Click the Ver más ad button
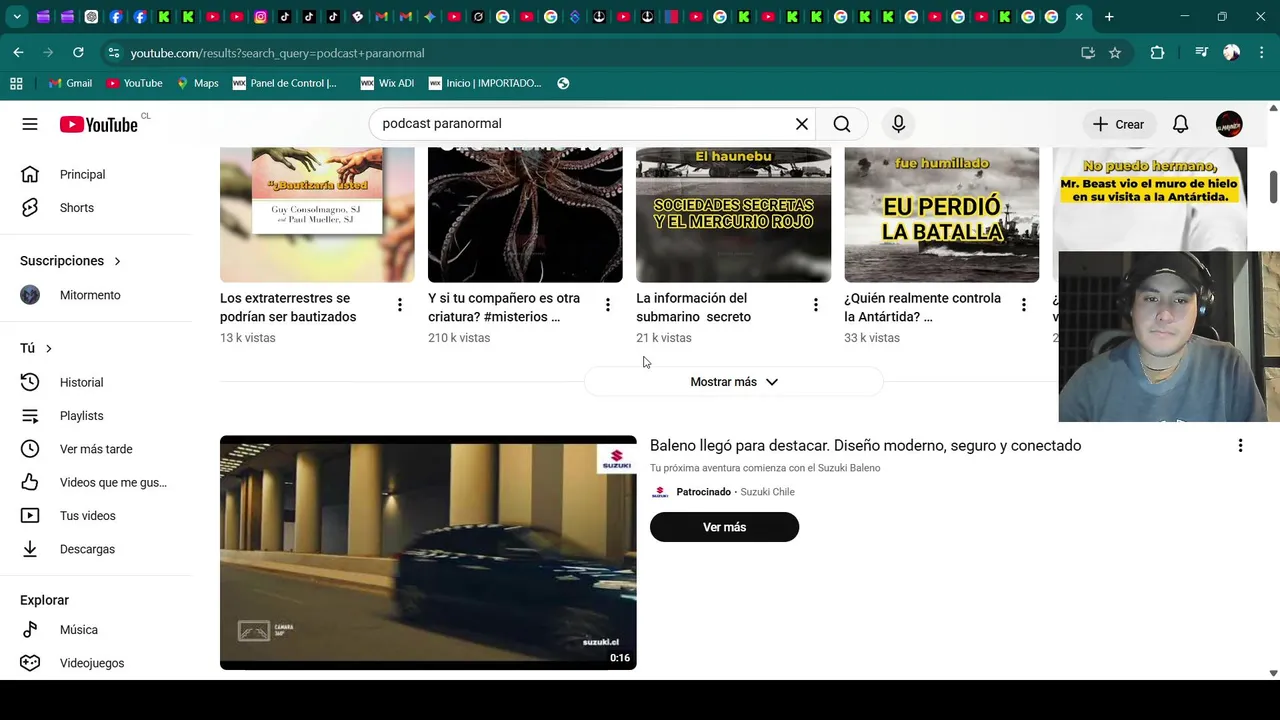This screenshot has height=720, width=1280. pyautogui.click(x=724, y=527)
